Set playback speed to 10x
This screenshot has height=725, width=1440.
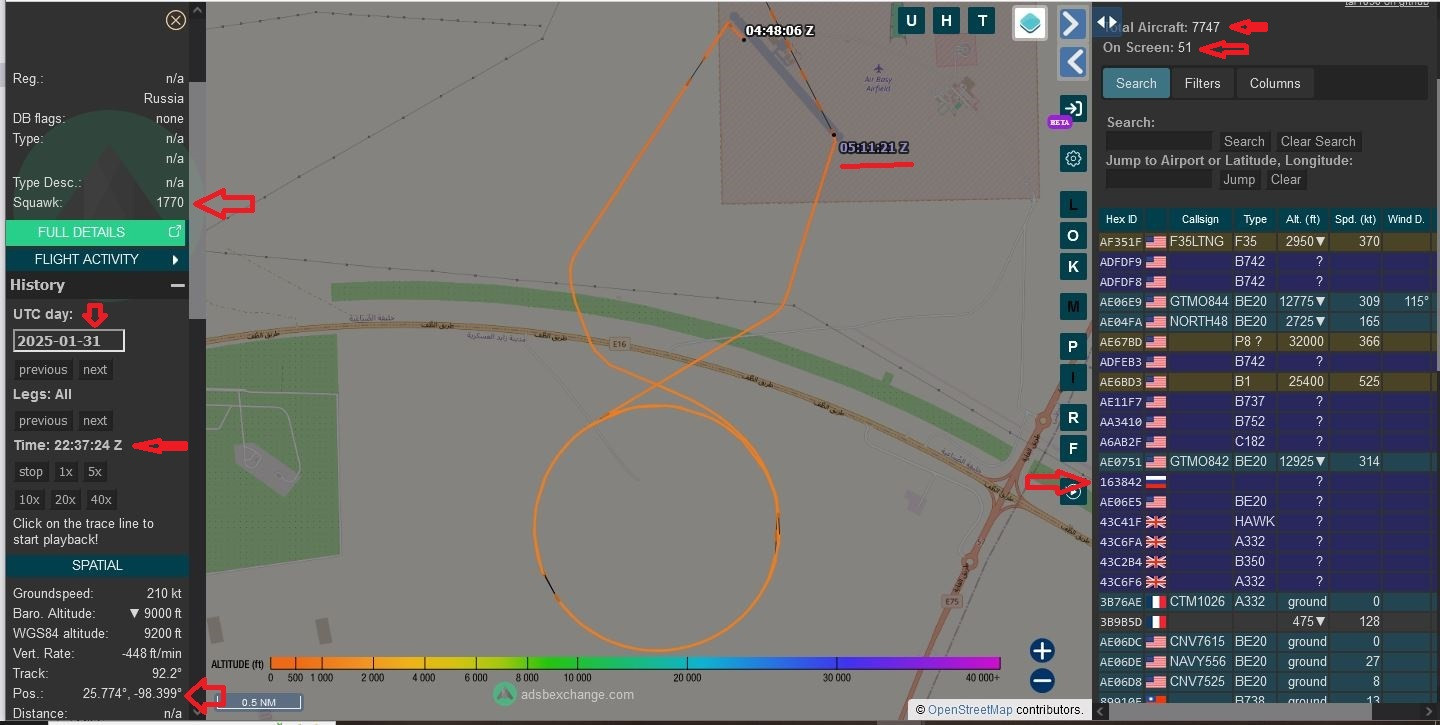coord(29,499)
